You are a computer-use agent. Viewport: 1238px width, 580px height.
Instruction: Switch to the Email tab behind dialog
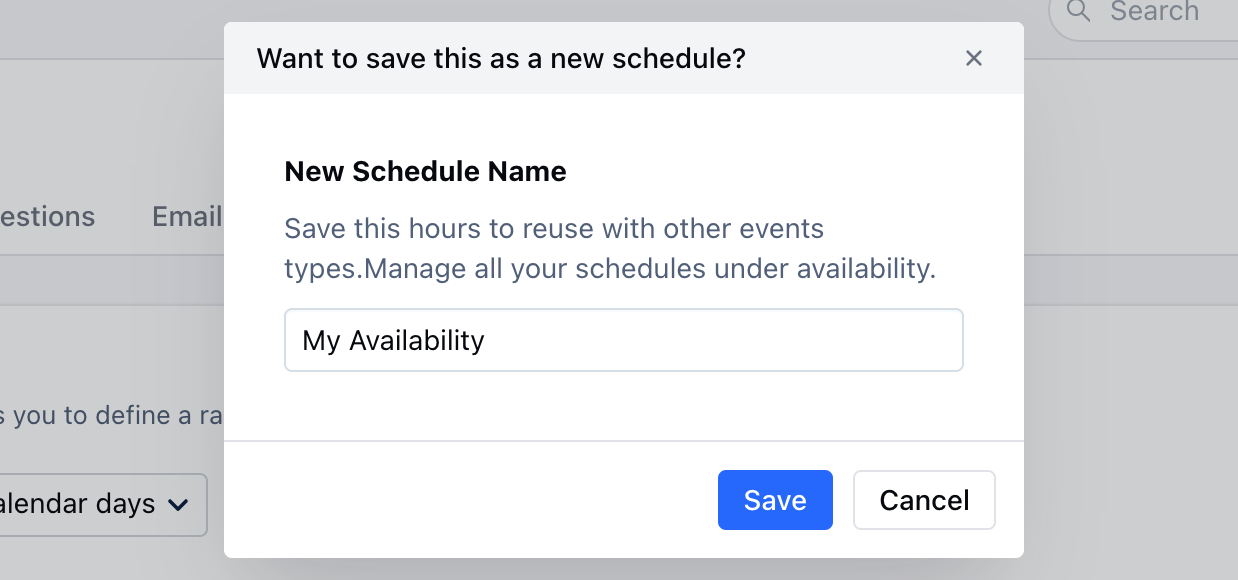coord(187,216)
